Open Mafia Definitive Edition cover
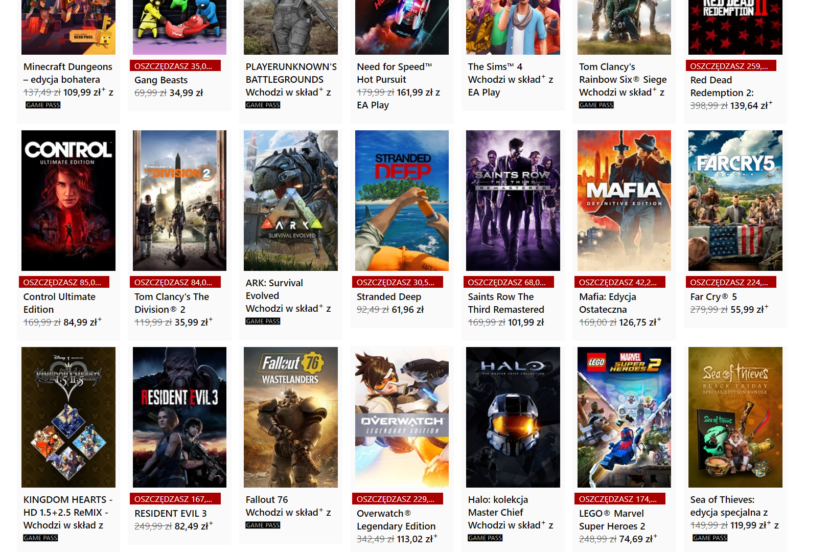Screen dimensions: 829x552 [624, 200]
